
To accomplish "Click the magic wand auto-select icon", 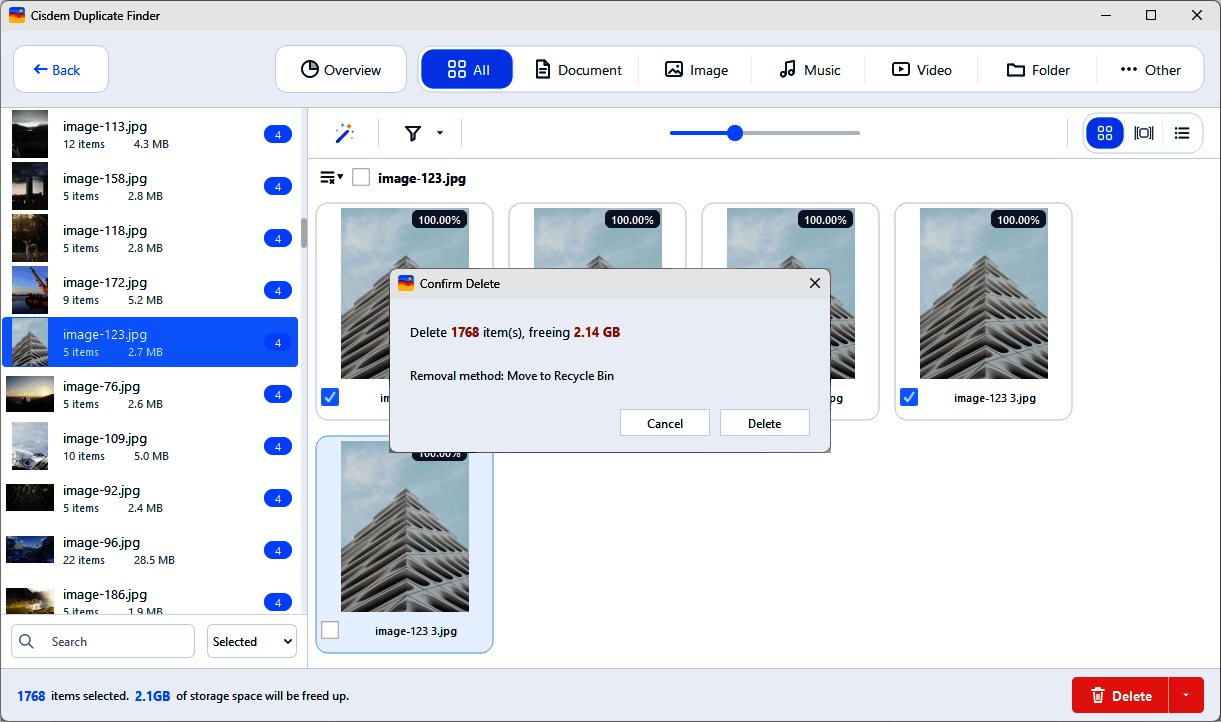I will [x=344, y=133].
